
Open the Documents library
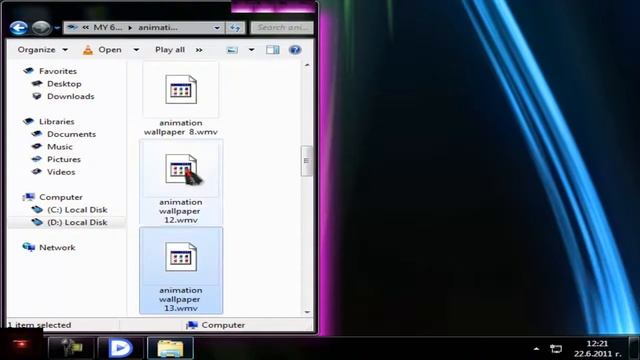coord(71,134)
